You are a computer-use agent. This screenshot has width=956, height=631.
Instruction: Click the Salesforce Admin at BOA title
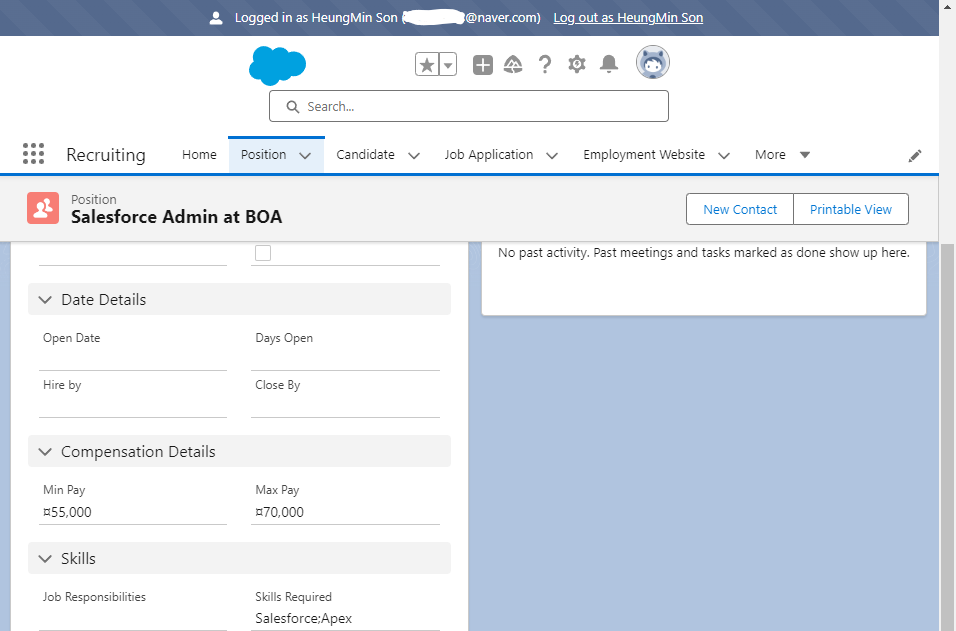pyautogui.click(x=176, y=217)
